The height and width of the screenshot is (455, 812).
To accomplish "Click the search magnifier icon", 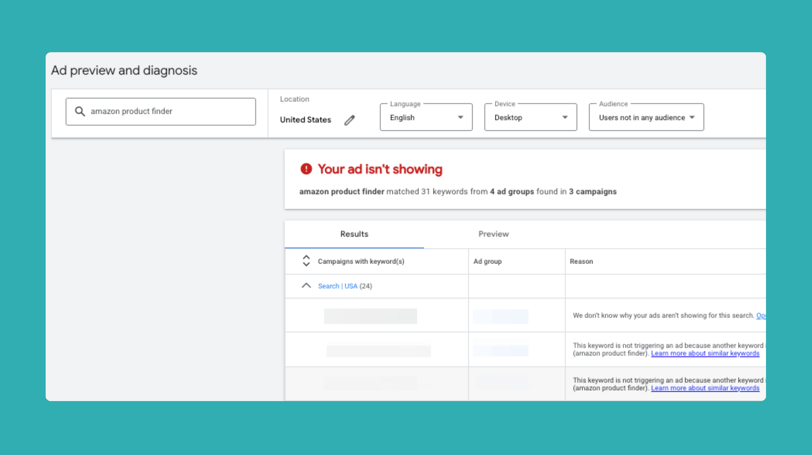I will (x=80, y=111).
